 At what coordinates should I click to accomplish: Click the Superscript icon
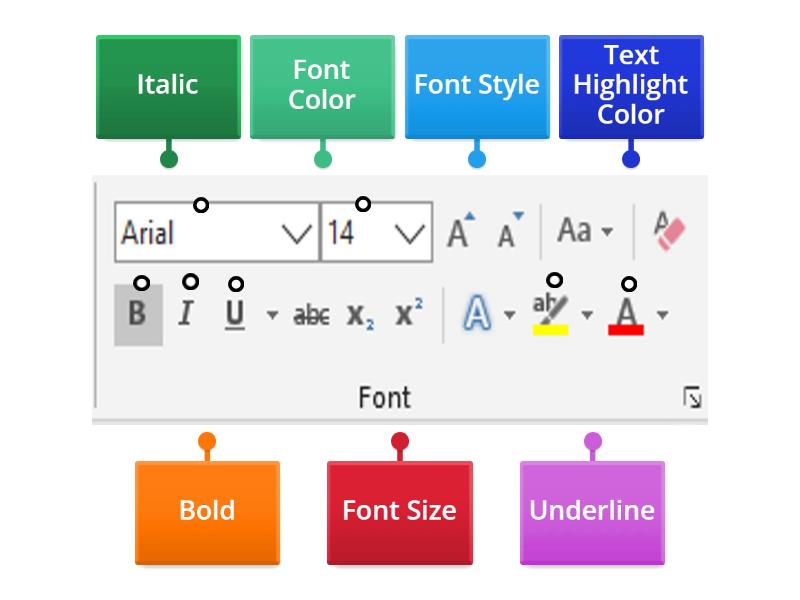point(409,312)
